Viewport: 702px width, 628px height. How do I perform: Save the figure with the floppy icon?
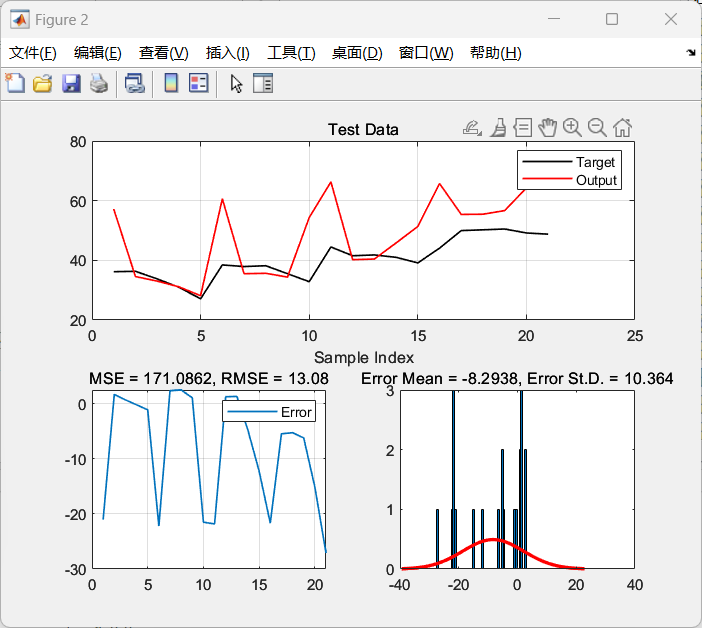pyautogui.click(x=70, y=84)
